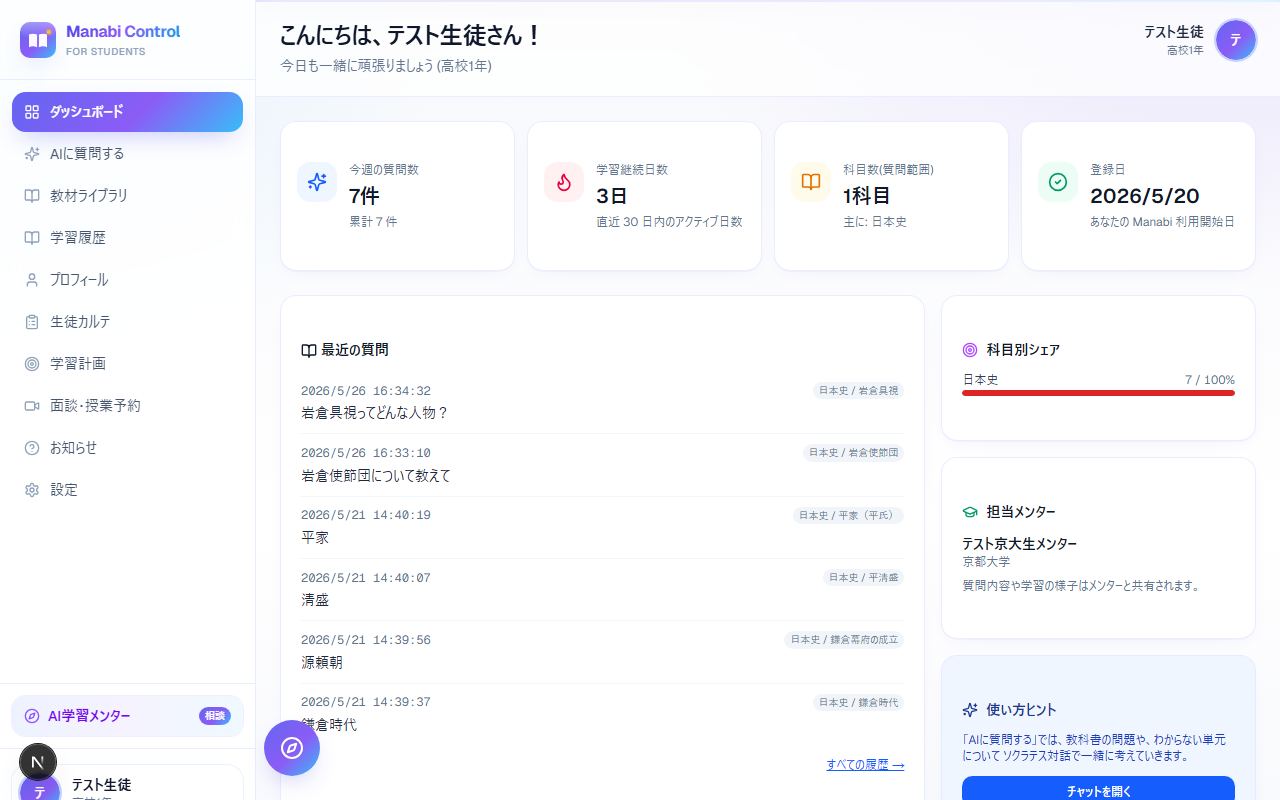Click the black N badge icon
This screenshot has height=800, width=1280.
point(38,763)
